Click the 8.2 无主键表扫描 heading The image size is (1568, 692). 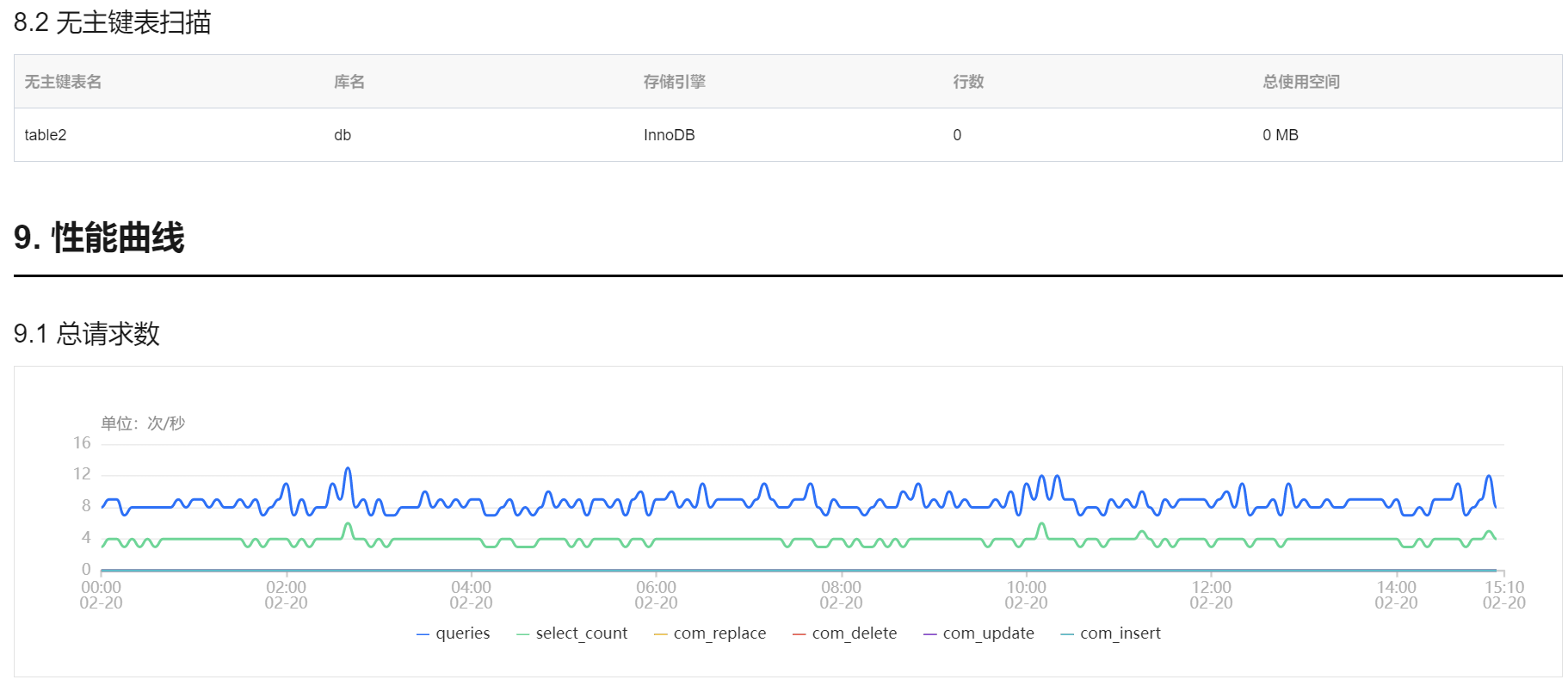[113, 22]
